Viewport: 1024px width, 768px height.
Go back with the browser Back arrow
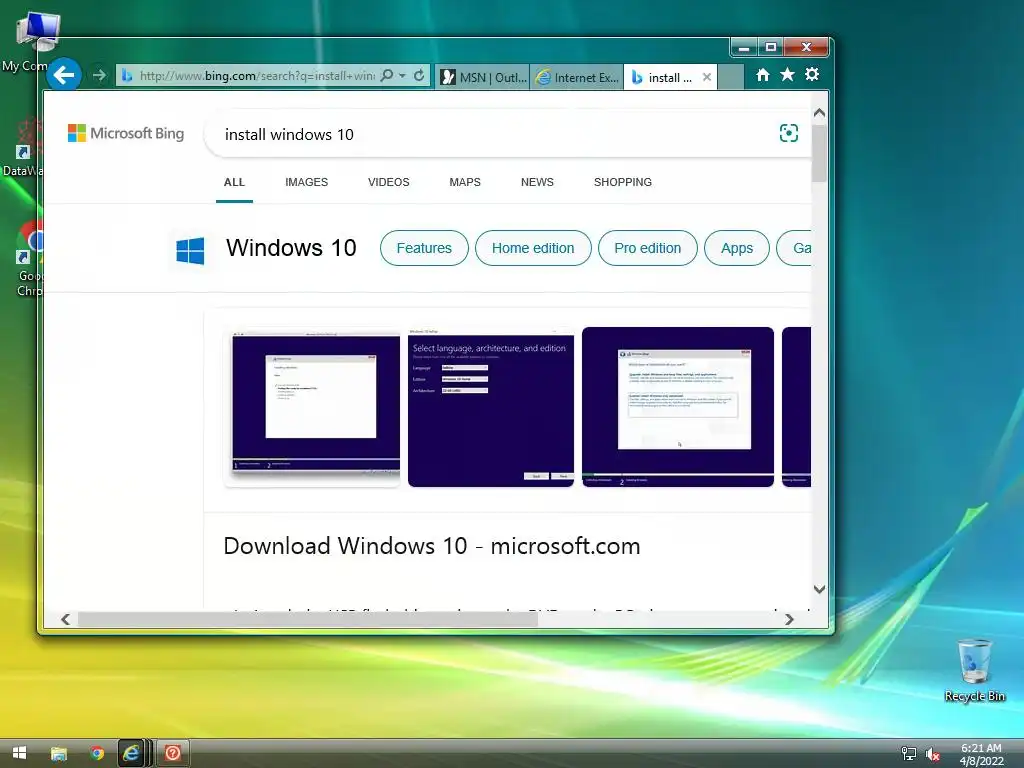[63, 76]
